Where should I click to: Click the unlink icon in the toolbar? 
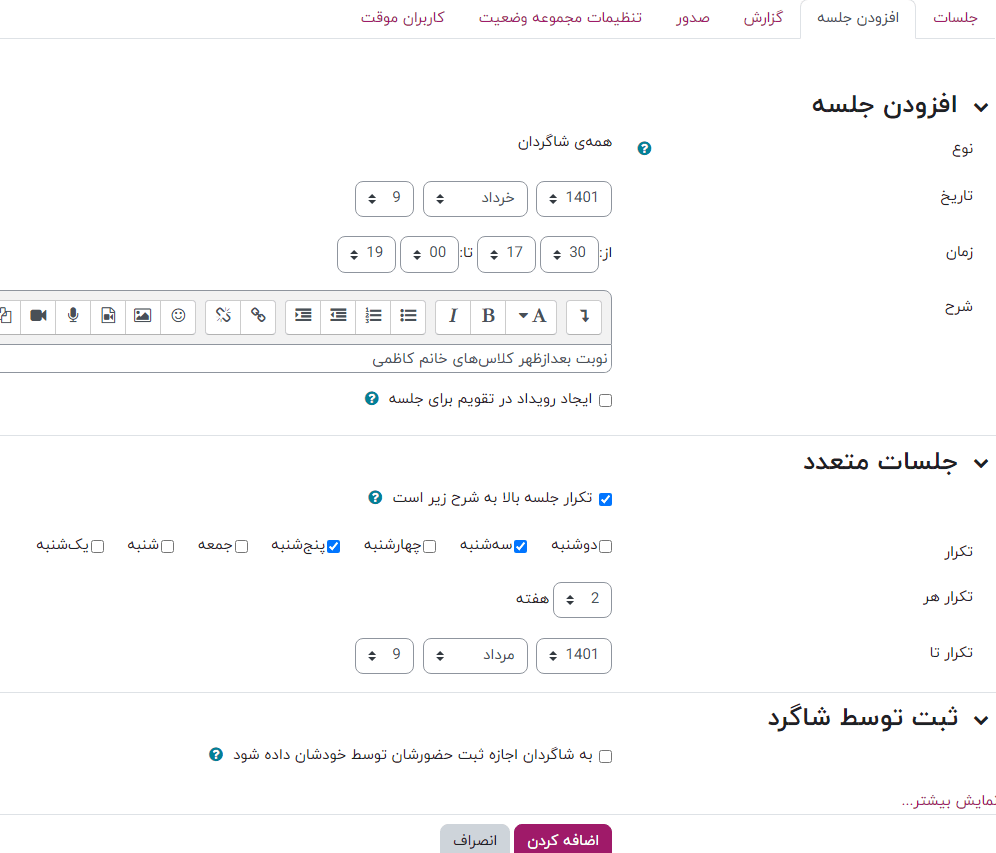[222, 316]
